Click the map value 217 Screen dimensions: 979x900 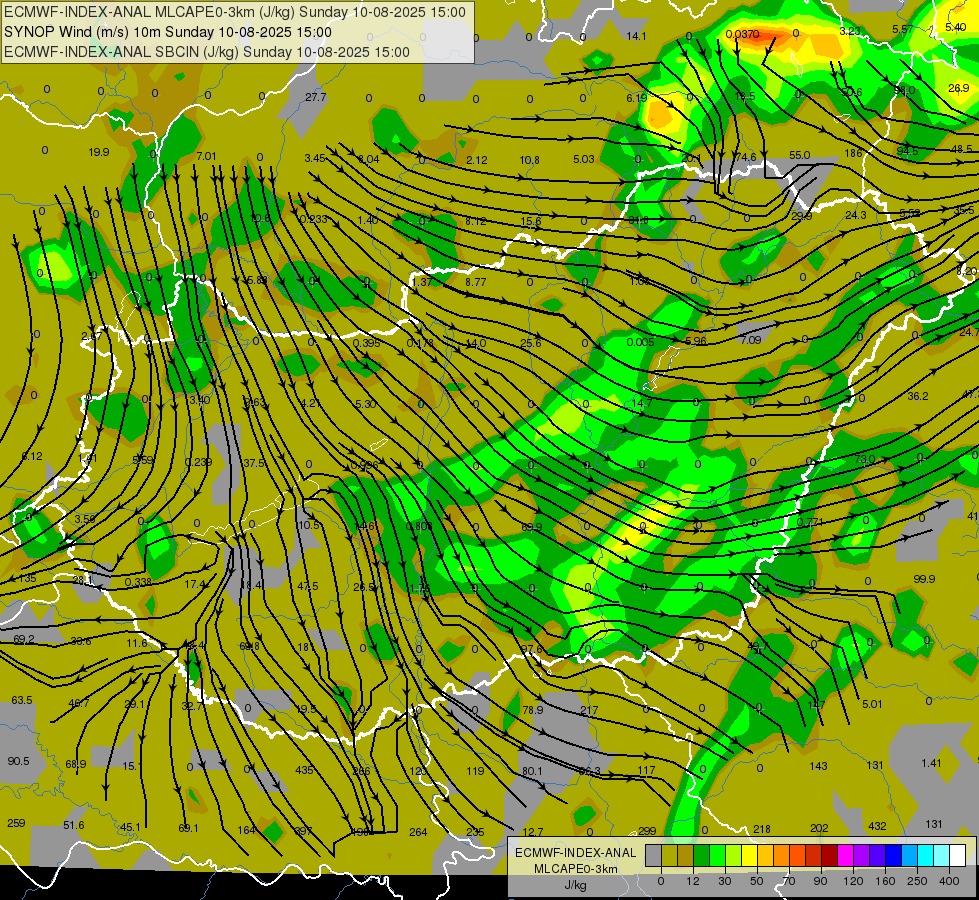pyautogui.click(x=589, y=710)
